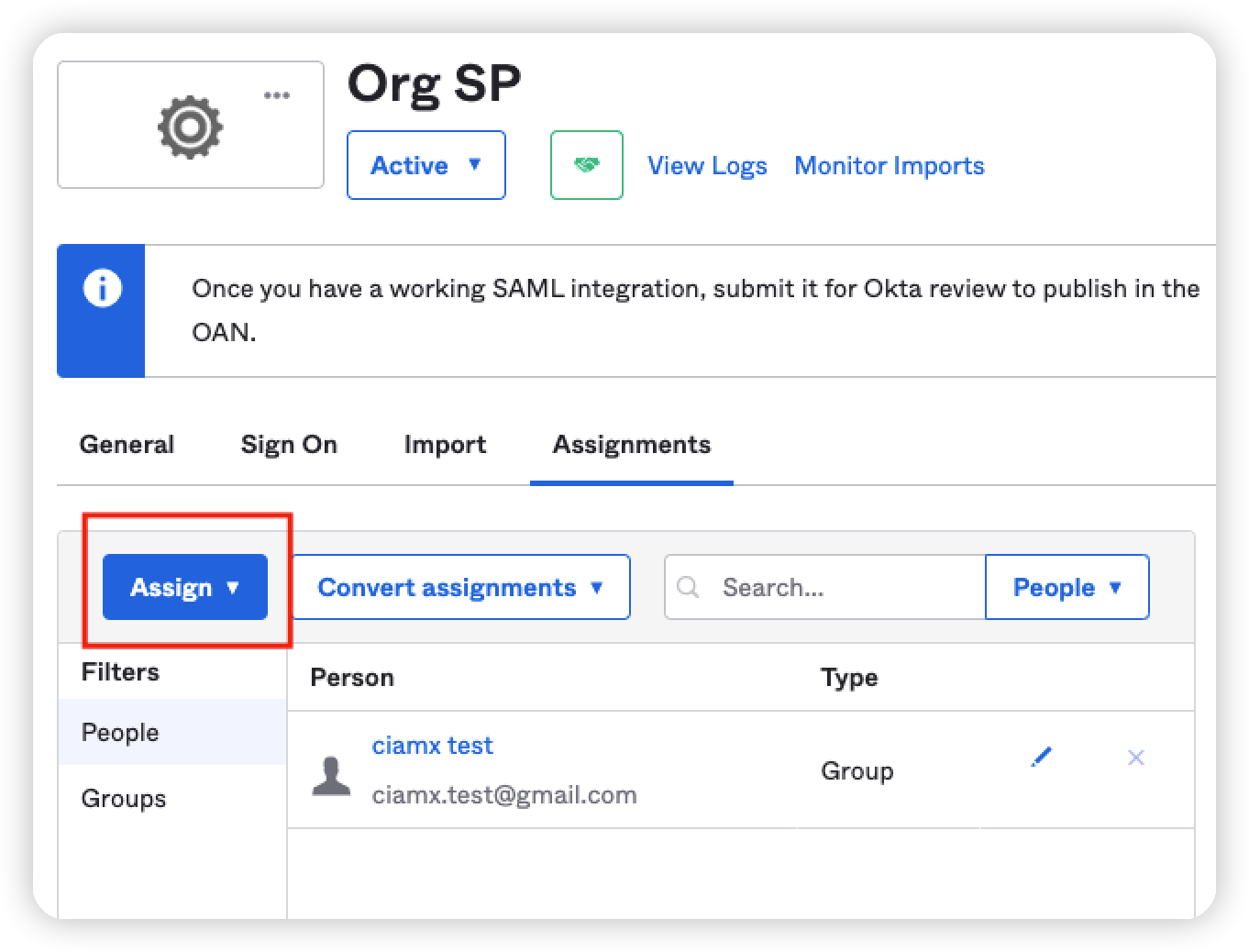
Task: Click the user avatar icon for ciamx test
Action: [x=331, y=775]
